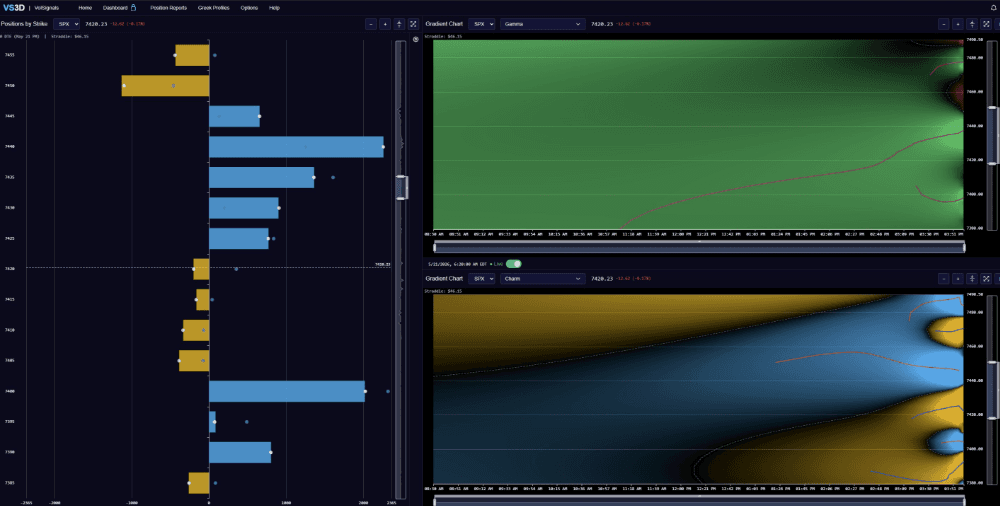Open the Greek Profiles menu

tap(214, 8)
